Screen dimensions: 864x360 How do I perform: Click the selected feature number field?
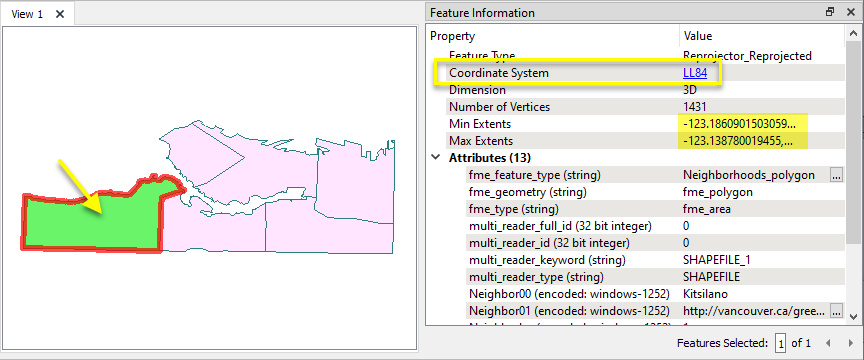pyautogui.click(x=780, y=343)
